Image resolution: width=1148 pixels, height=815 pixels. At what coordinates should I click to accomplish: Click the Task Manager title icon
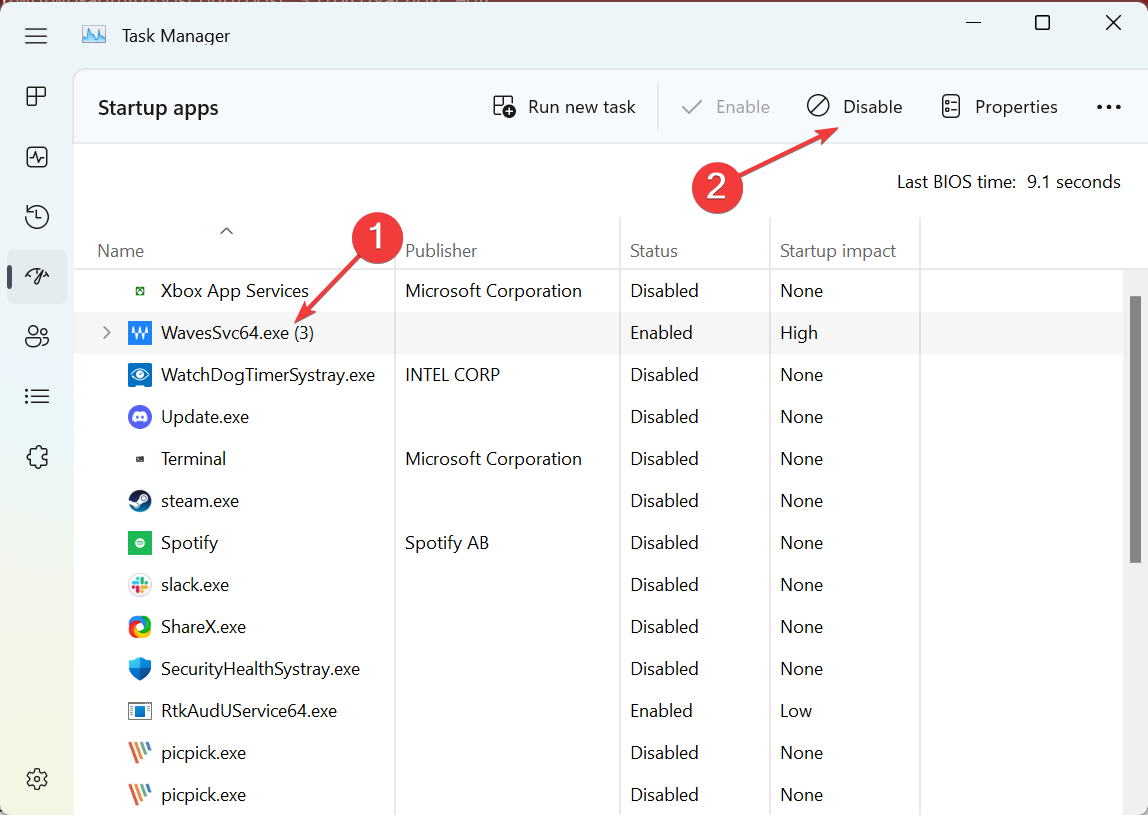pyautogui.click(x=94, y=35)
